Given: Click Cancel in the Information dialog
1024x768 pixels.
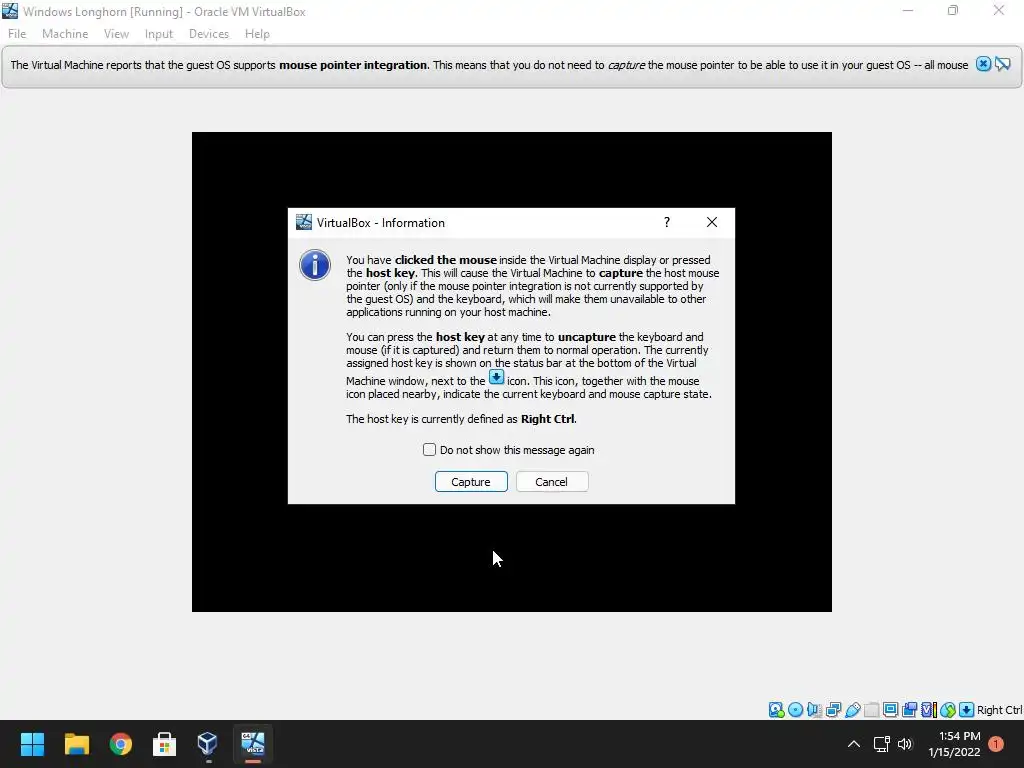Looking at the screenshot, I should click(x=552, y=481).
